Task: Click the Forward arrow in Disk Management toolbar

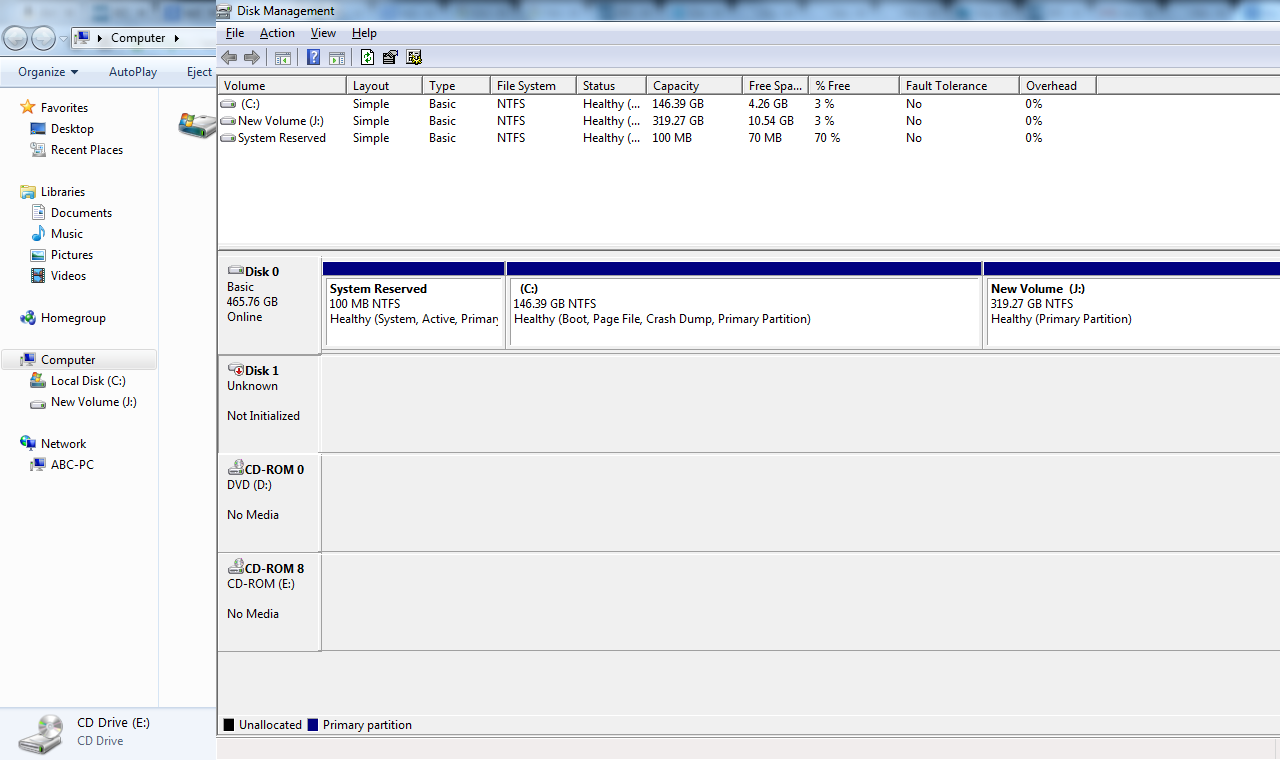Action: pos(252,57)
